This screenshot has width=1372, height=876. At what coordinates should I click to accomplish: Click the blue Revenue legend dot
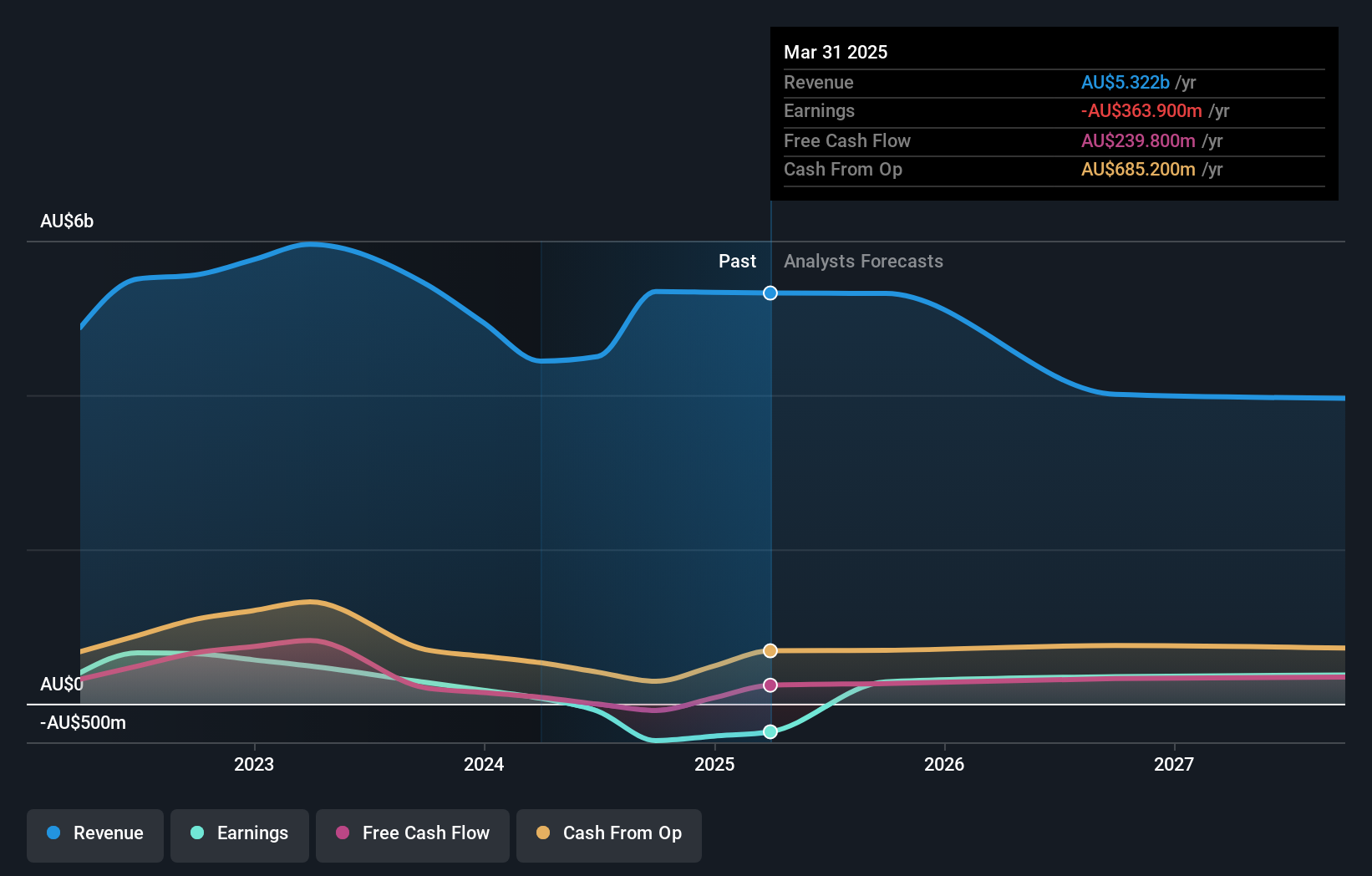pos(55,833)
